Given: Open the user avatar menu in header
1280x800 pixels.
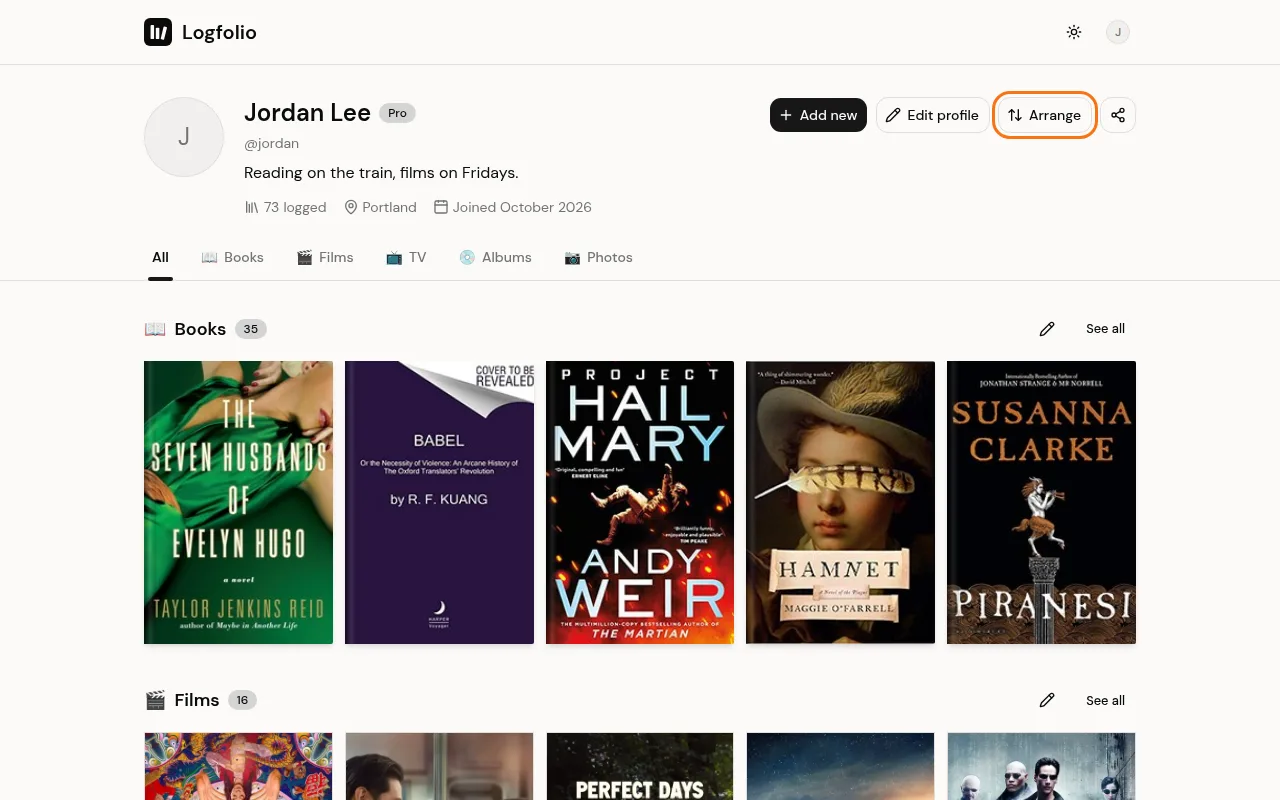Looking at the screenshot, I should click(1118, 32).
